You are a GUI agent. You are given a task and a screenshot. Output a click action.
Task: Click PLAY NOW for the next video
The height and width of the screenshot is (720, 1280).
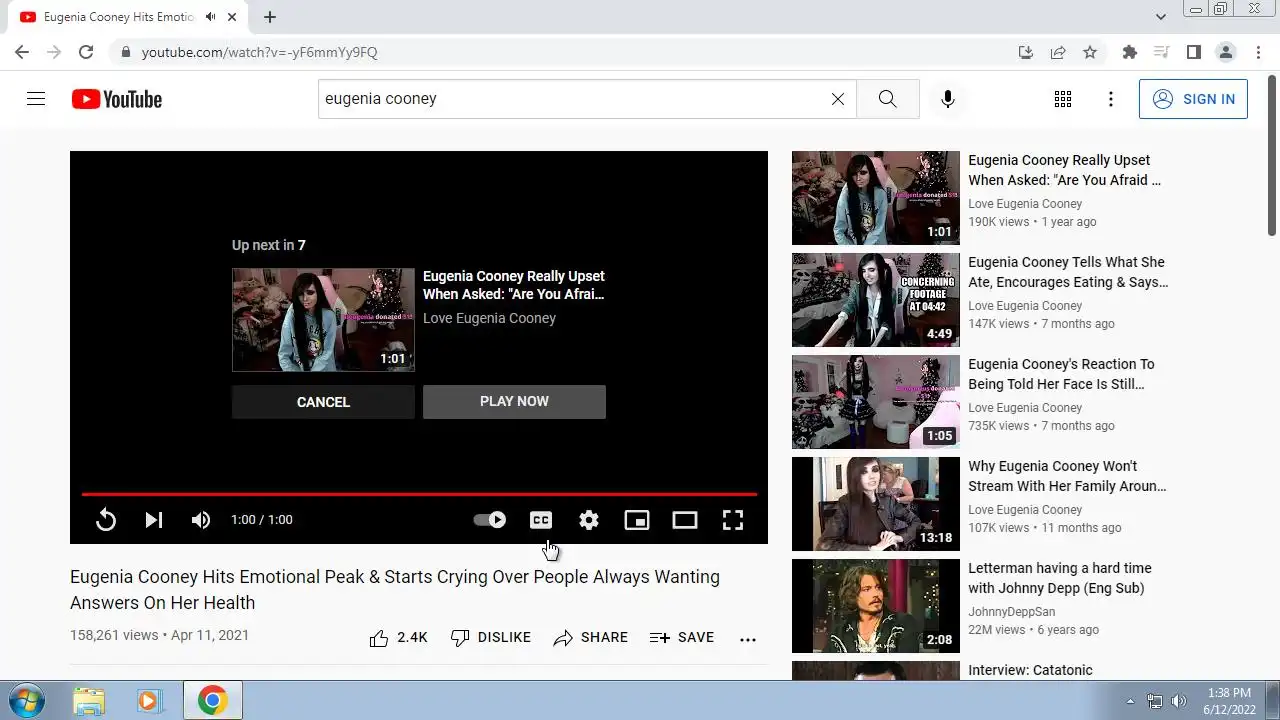point(514,401)
